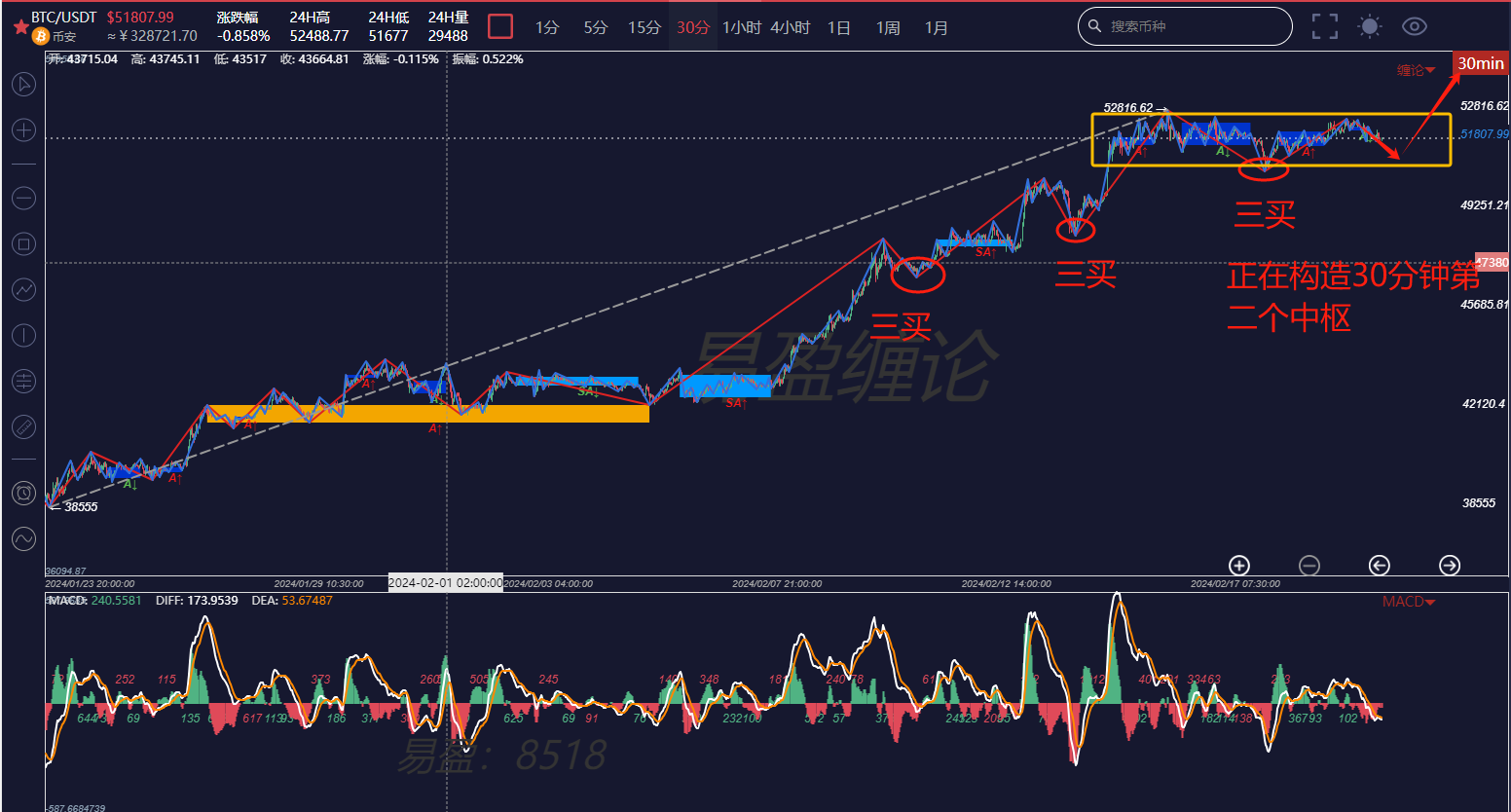Switch to the 5分 timeframe
Image resolution: width=1511 pixels, height=812 pixels.
[596, 27]
